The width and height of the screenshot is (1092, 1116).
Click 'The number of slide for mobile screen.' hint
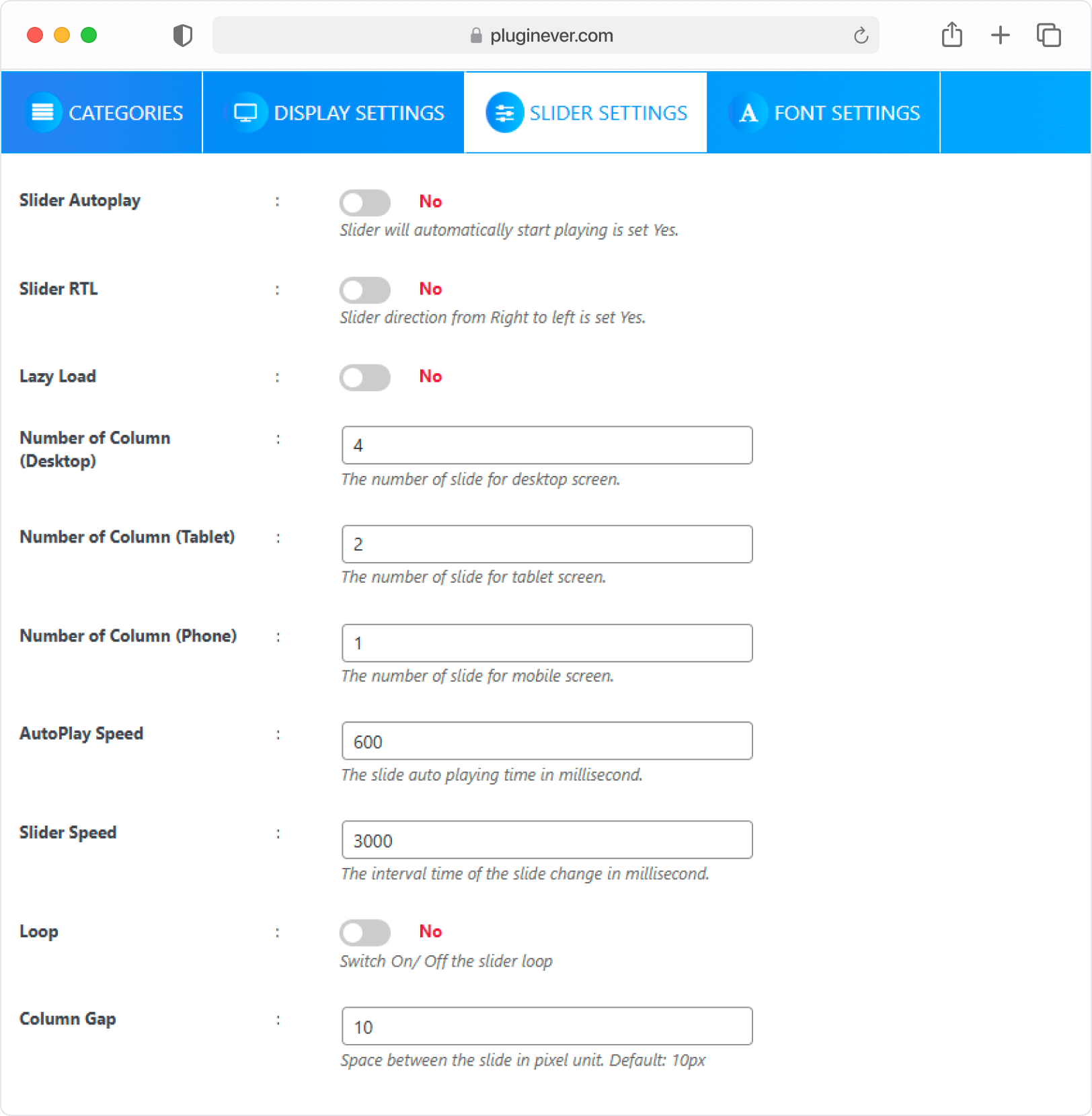pos(477,676)
